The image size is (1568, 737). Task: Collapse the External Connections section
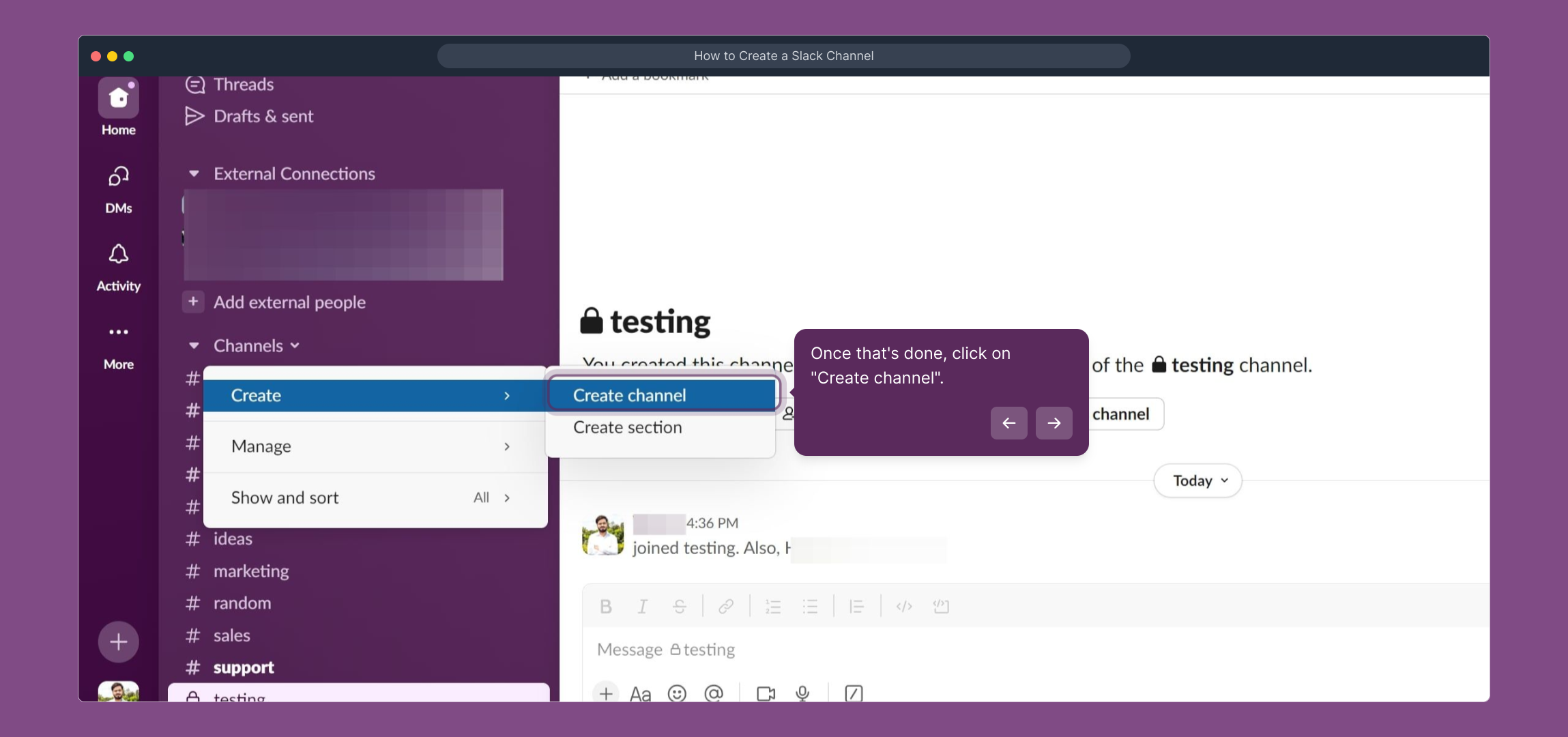coord(193,173)
